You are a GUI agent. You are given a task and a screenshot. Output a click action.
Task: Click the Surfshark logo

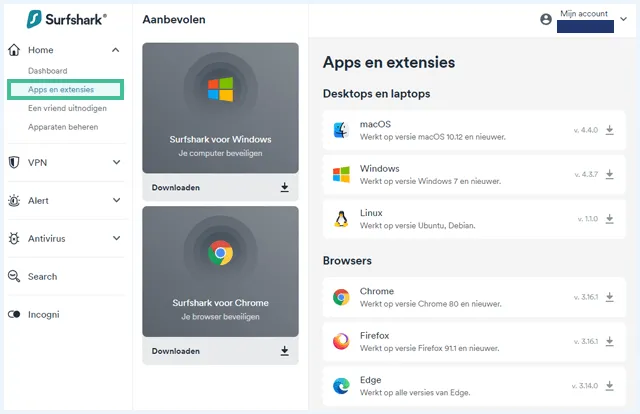point(67,19)
